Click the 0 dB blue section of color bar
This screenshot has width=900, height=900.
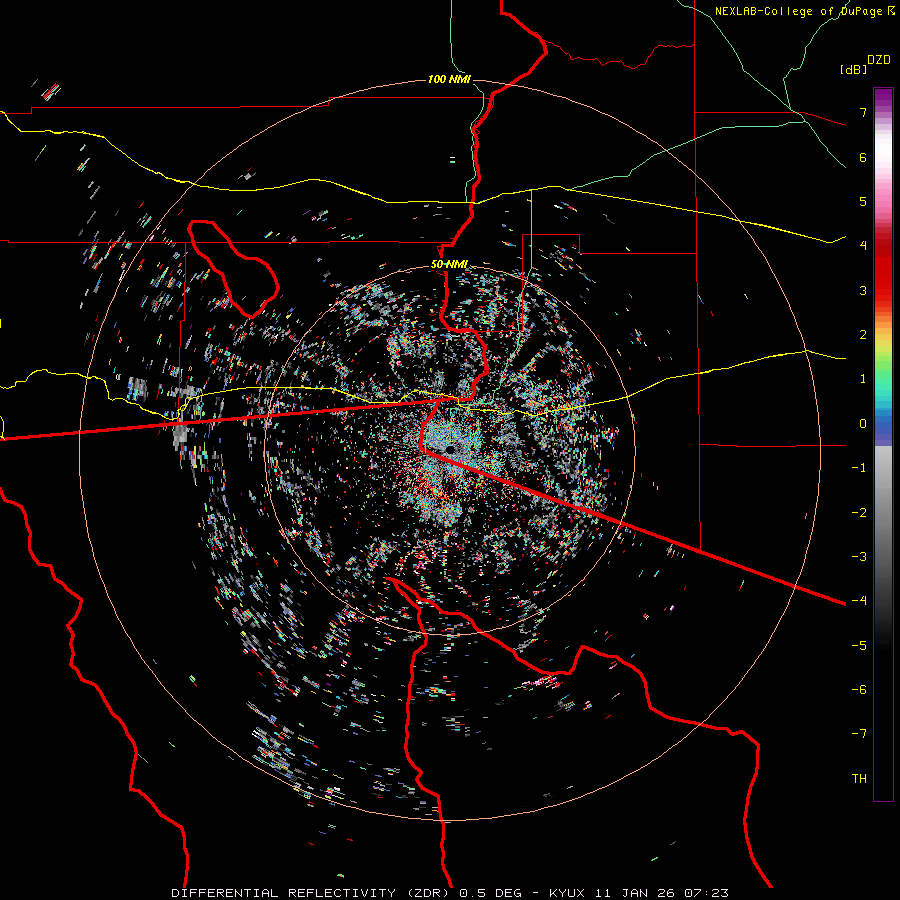pos(883,424)
